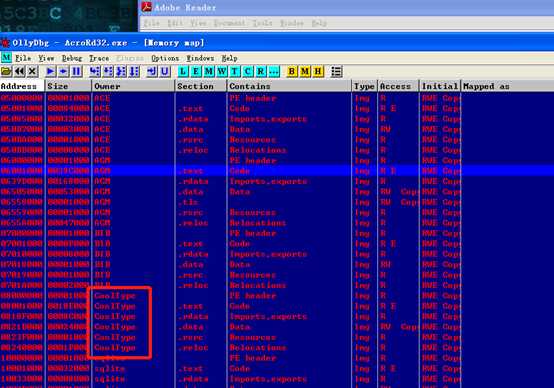Close the debugged program using X icon
This screenshot has width=554, height=388.
[x=33, y=72]
